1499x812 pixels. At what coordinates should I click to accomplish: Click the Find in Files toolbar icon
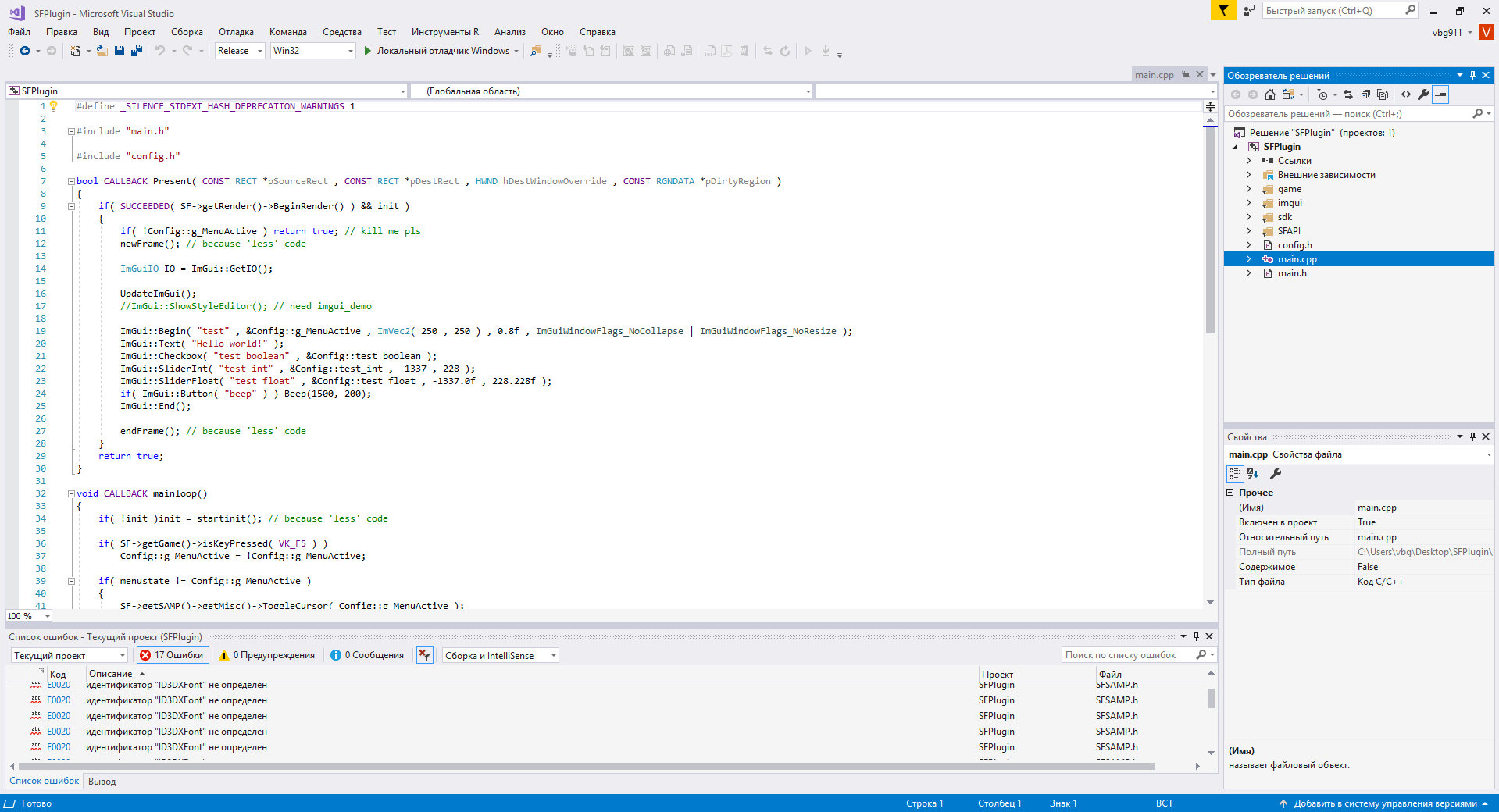(x=535, y=51)
